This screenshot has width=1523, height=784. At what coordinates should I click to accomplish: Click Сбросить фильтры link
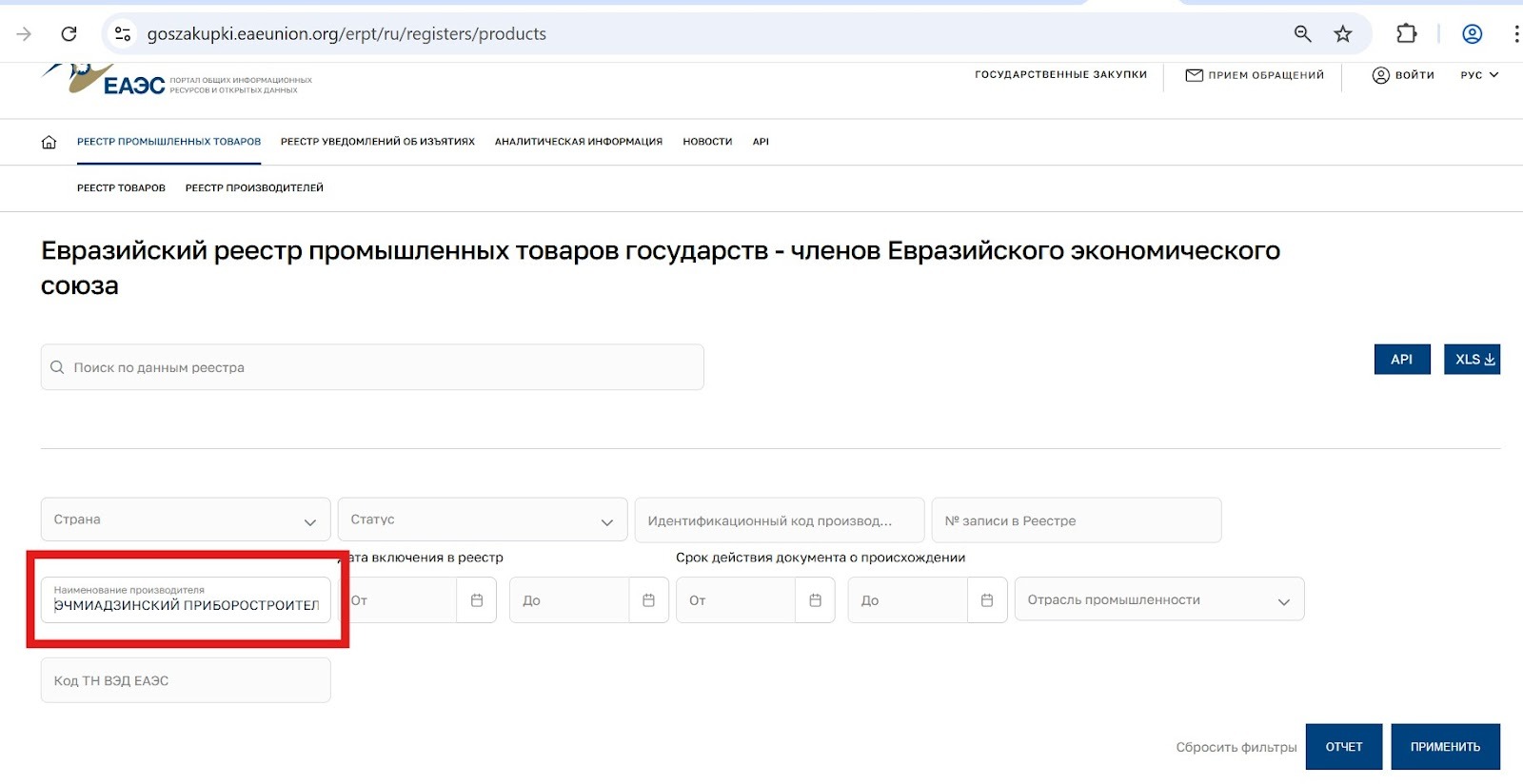pos(1236,747)
